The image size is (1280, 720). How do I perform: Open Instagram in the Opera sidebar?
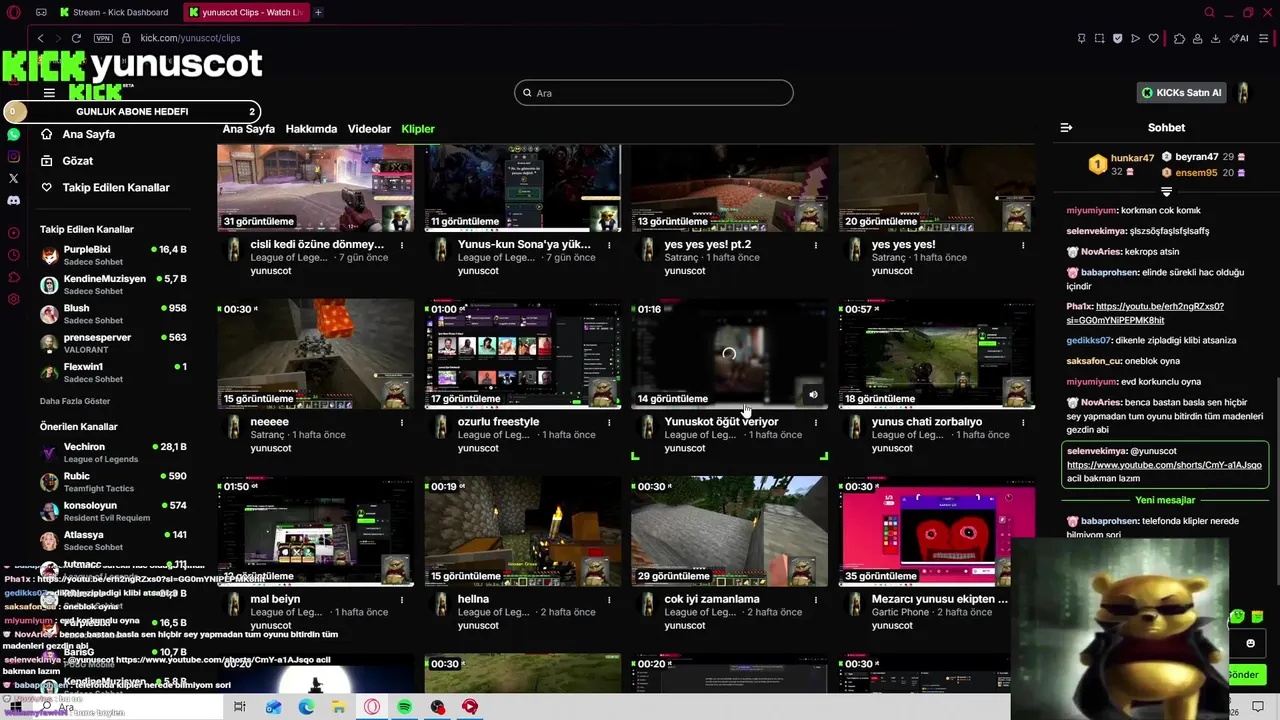(x=13, y=156)
